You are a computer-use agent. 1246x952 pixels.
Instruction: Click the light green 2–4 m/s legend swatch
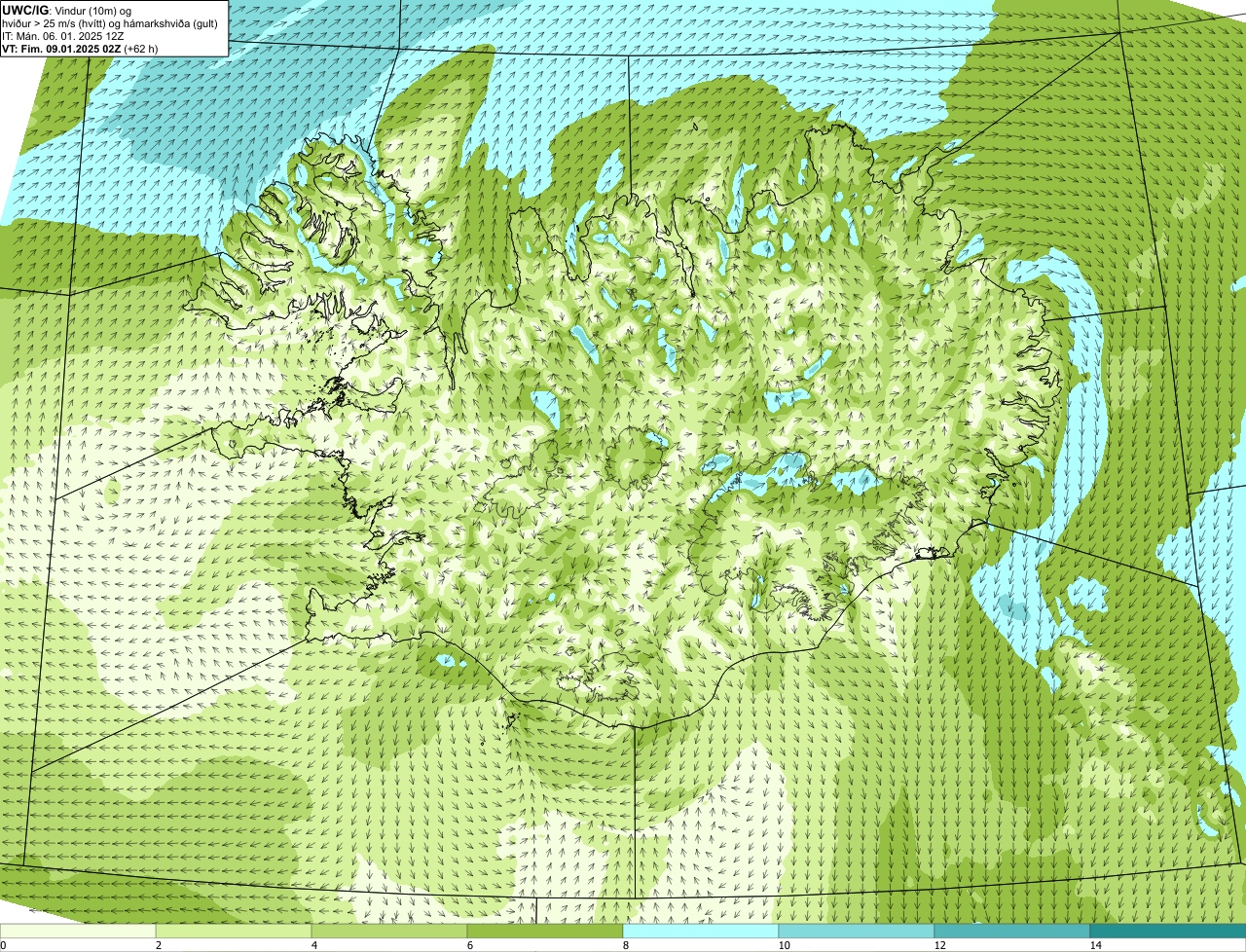click(x=234, y=931)
